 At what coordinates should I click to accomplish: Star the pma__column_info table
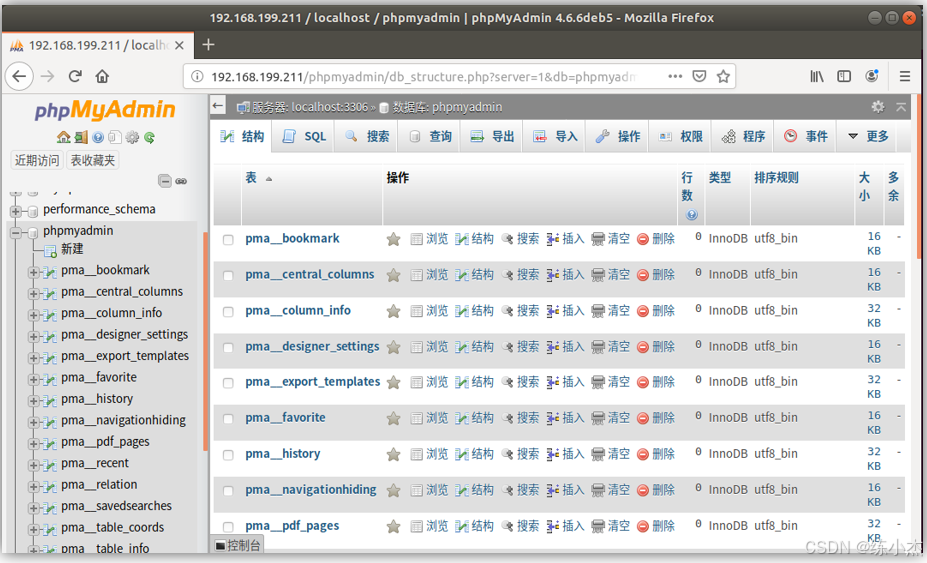point(393,311)
